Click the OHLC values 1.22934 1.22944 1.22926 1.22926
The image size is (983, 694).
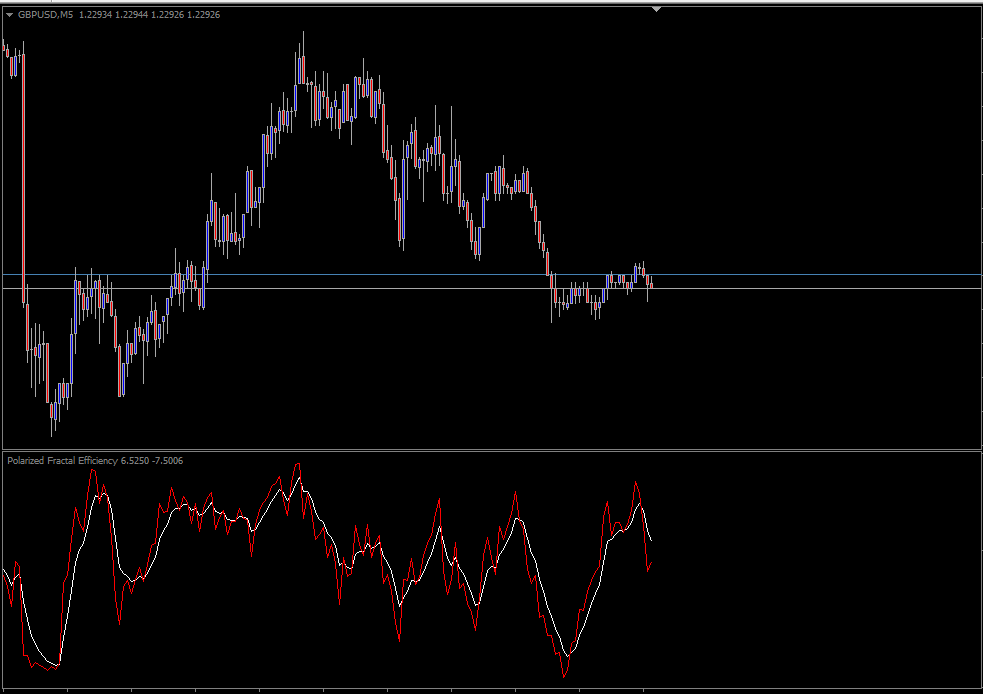[149, 14]
